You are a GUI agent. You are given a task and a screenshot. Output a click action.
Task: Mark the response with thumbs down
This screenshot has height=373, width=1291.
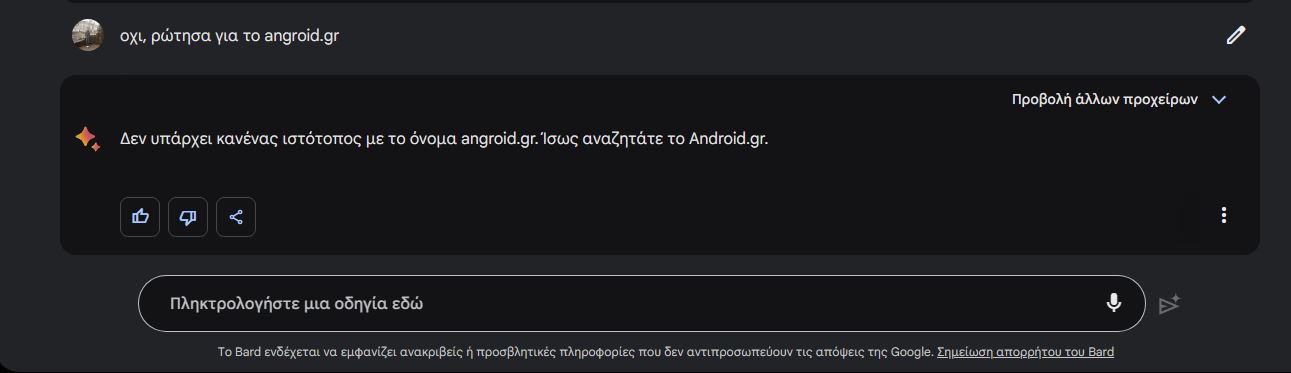pyautogui.click(x=188, y=217)
